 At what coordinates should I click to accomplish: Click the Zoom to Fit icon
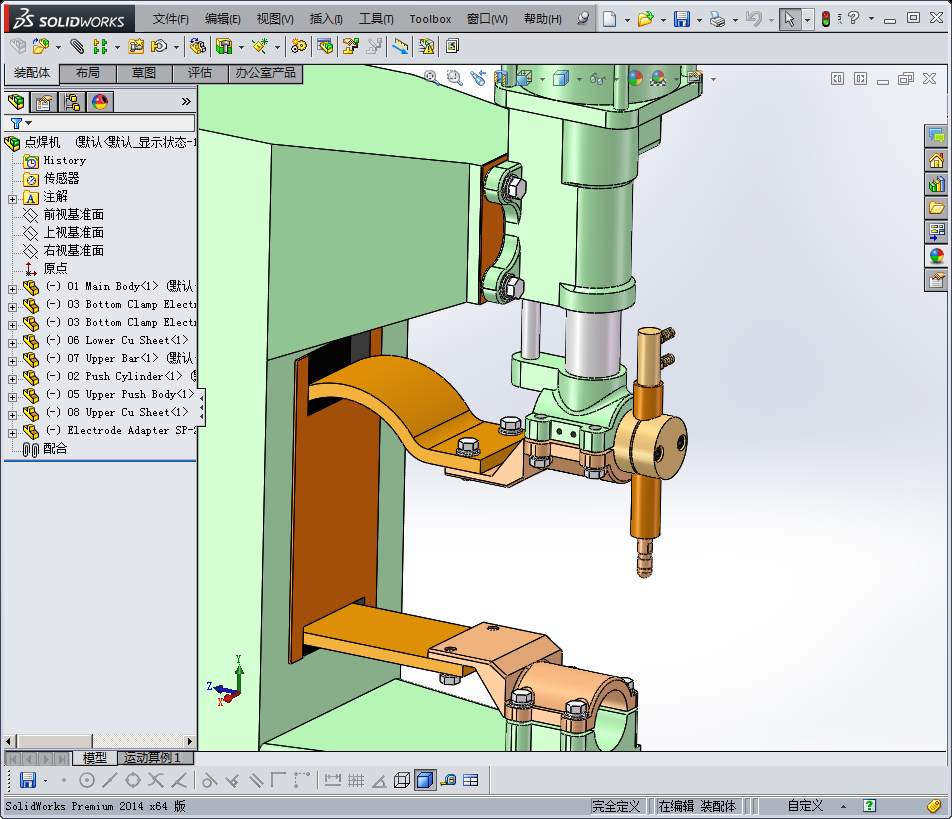click(431, 78)
